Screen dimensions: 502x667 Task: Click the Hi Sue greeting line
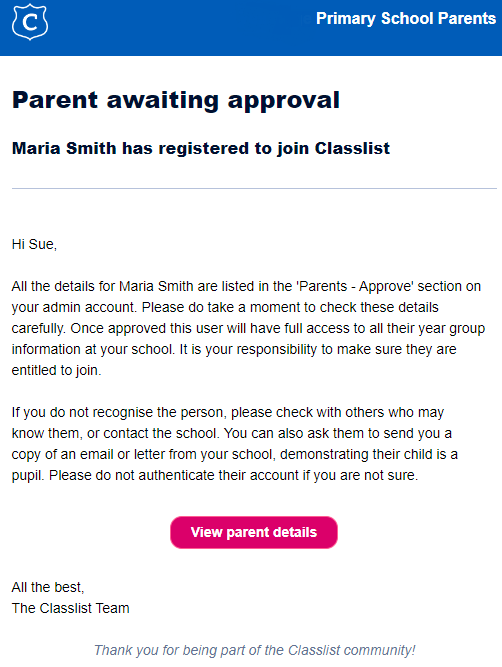[x=34, y=244]
